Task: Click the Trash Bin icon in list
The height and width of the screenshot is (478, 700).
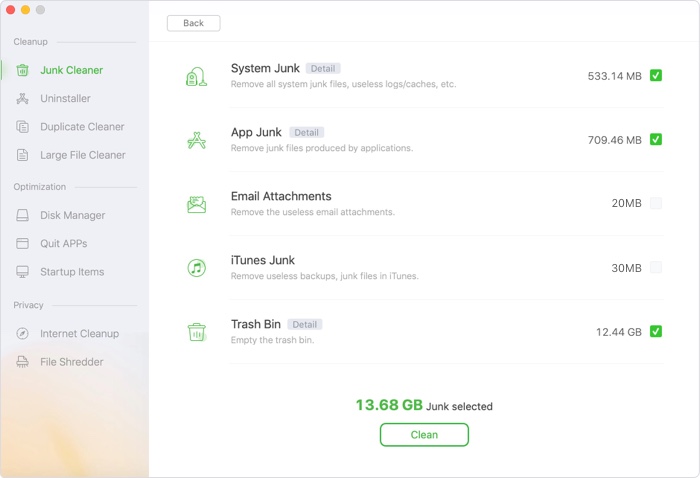Action: click(196, 332)
